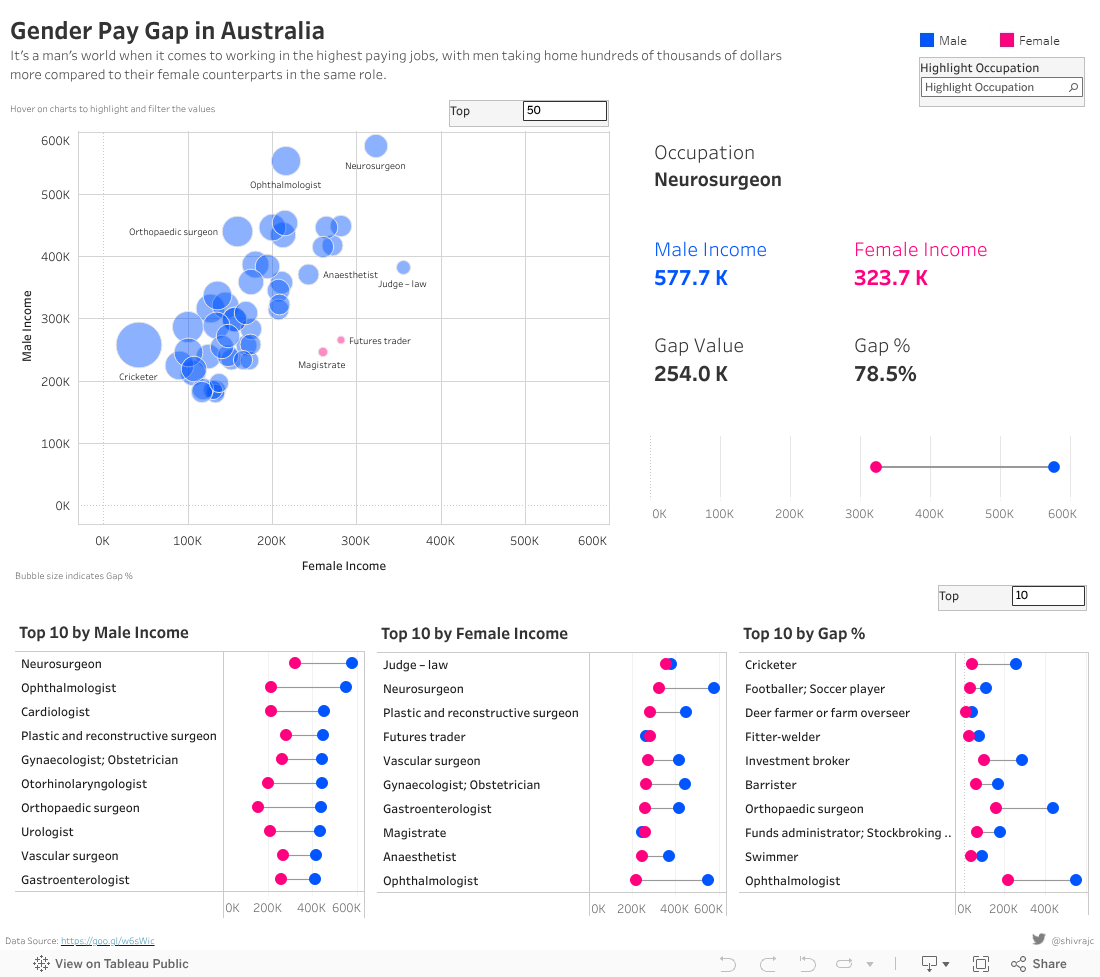Image resolution: width=1100 pixels, height=977 pixels.
Task: Select the Cricketer bubble in scatter plot
Action: pos(139,345)
